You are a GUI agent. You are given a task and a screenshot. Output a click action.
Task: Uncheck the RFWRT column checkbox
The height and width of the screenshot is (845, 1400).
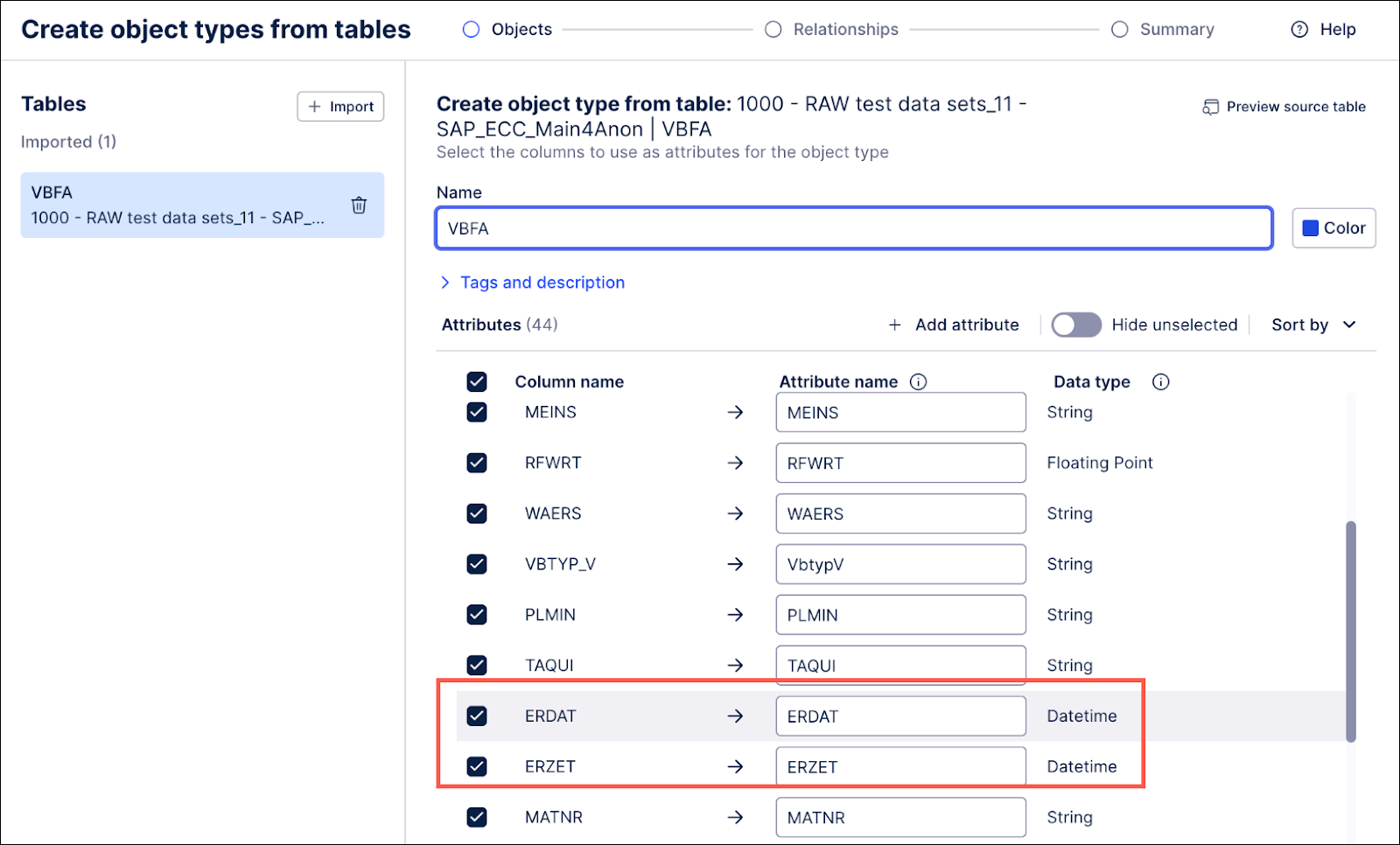point(477,463)
